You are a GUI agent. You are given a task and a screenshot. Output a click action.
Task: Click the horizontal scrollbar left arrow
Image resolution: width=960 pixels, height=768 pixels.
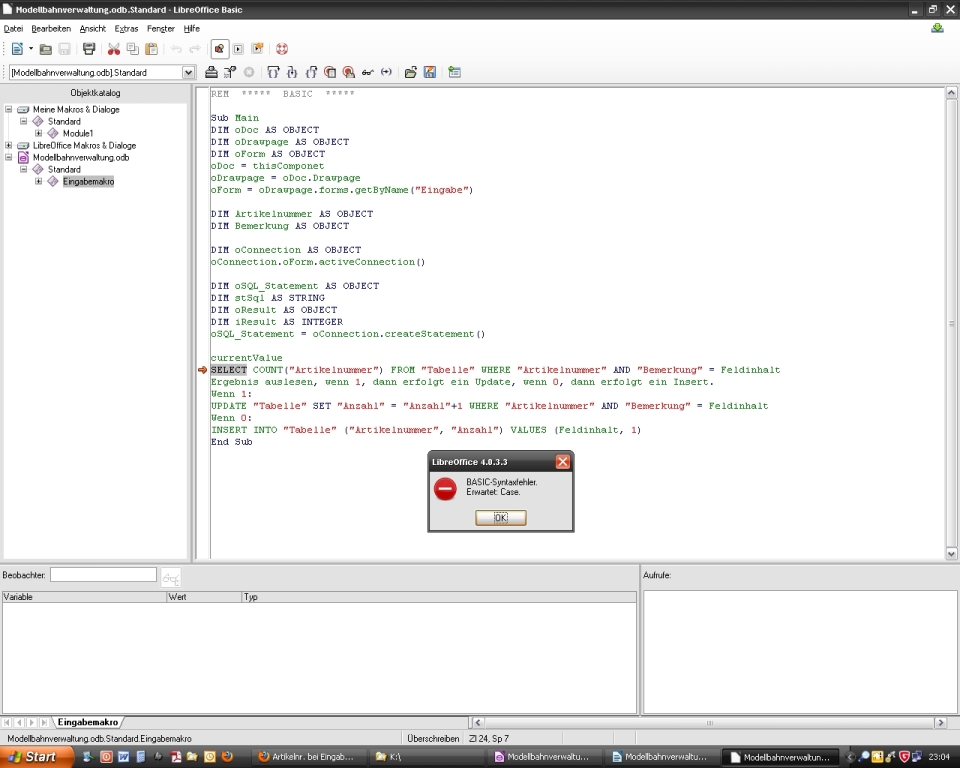tap(478, 723)
